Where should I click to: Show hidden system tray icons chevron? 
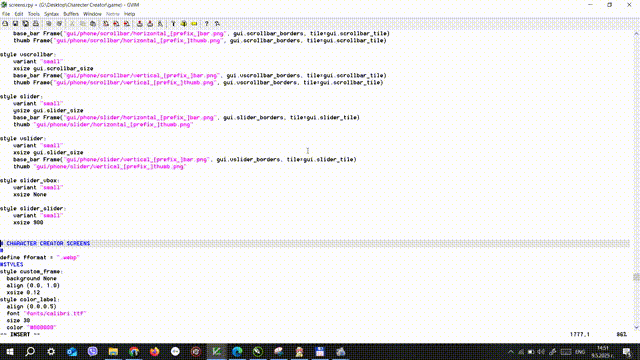click(x=511, y=352)
